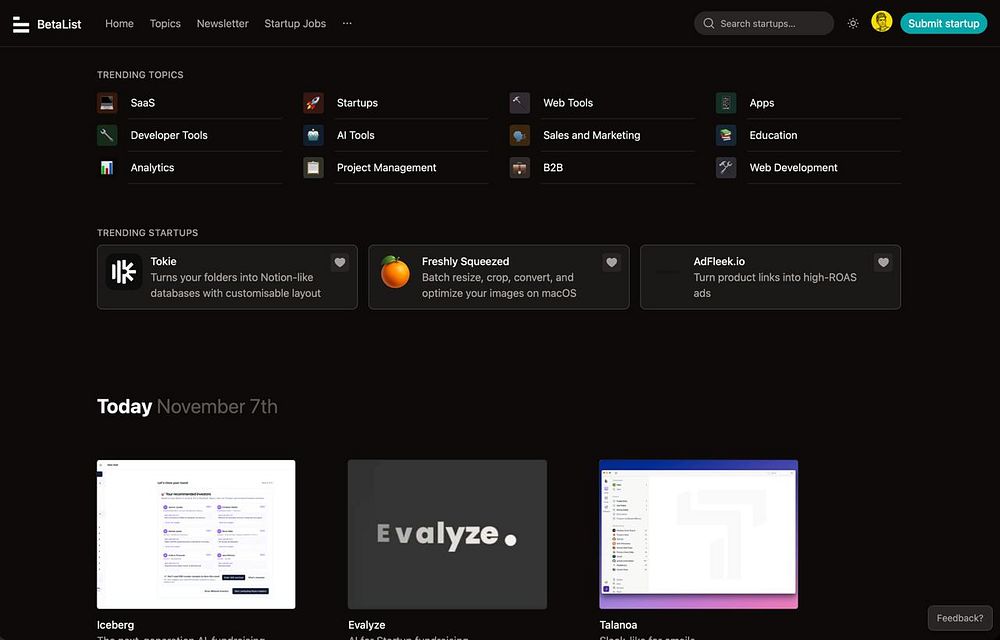Image resolution: width=1000 pixels, height=640 pixels.
Task: Click the magnifier icon in search box
Action: (x=709, y=24)
